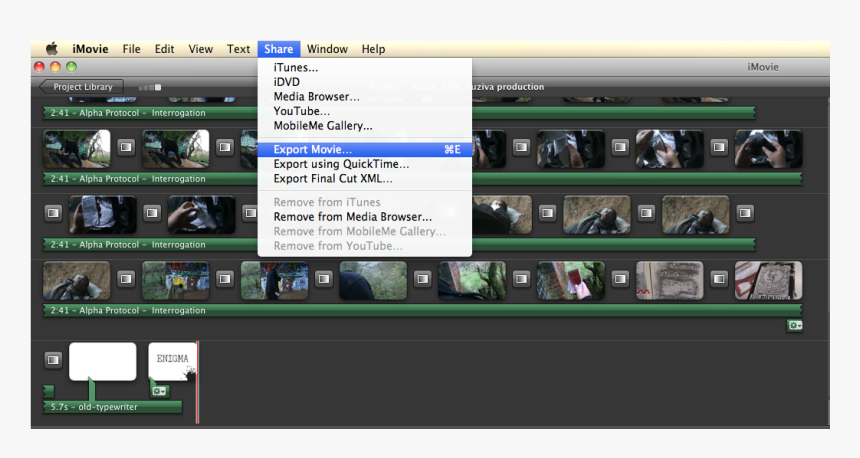860x458 pixels.
Task: Select the stone engraving clip
Action: pyautogui.click(x=670, y=280)
